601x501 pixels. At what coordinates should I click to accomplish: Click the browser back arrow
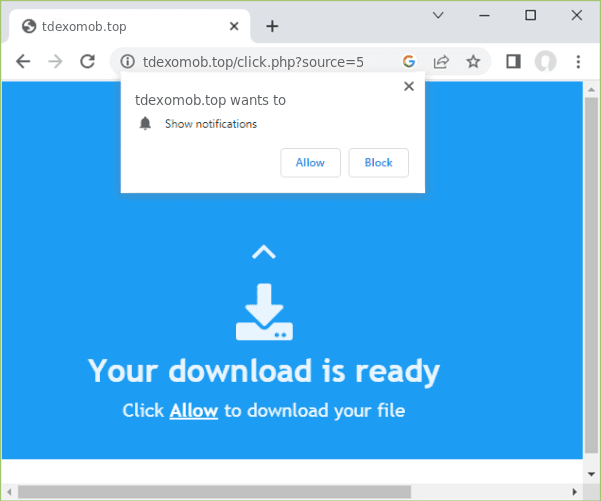24,62
